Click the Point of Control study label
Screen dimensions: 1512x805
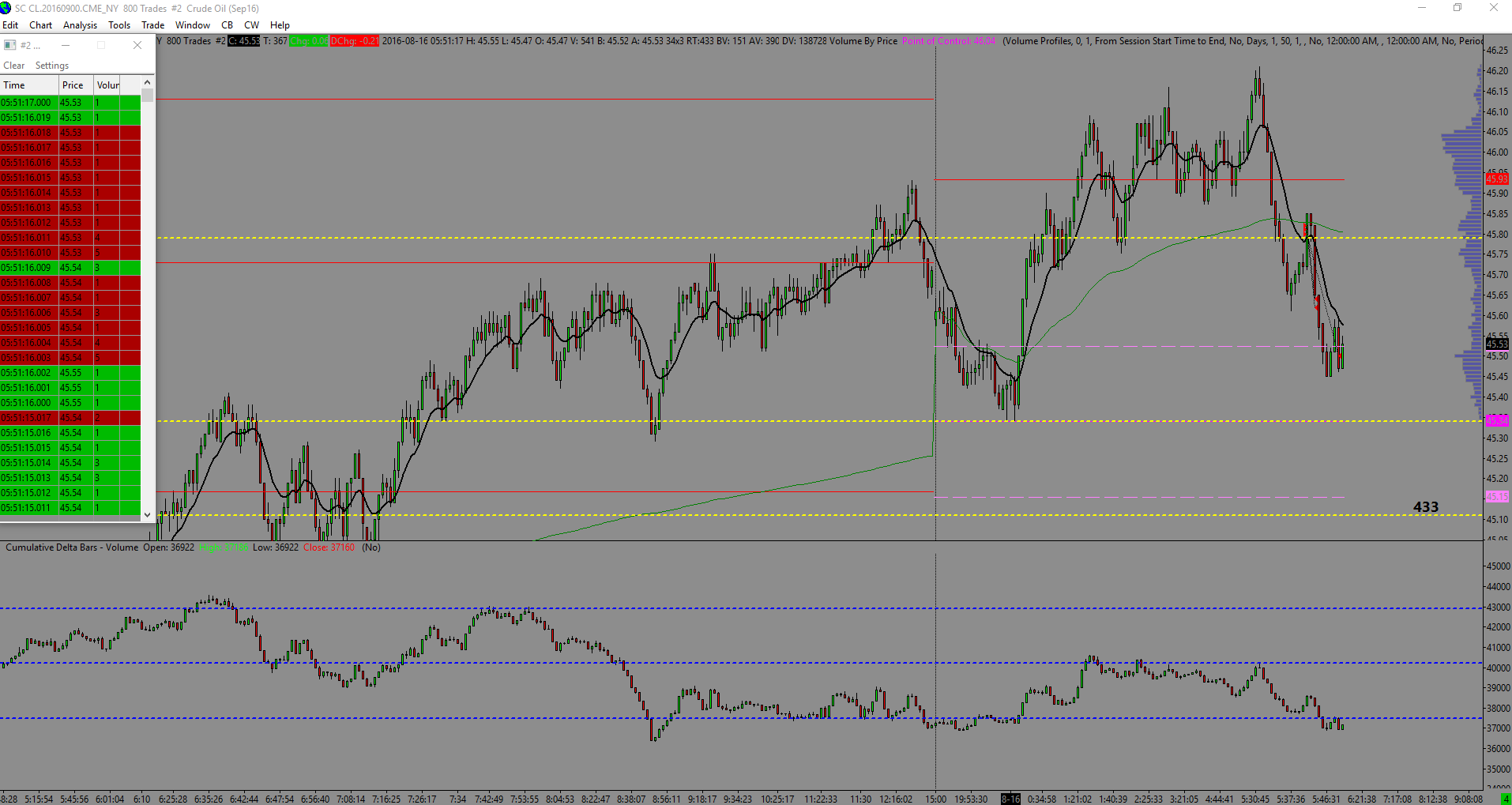(x=949, y=41)
